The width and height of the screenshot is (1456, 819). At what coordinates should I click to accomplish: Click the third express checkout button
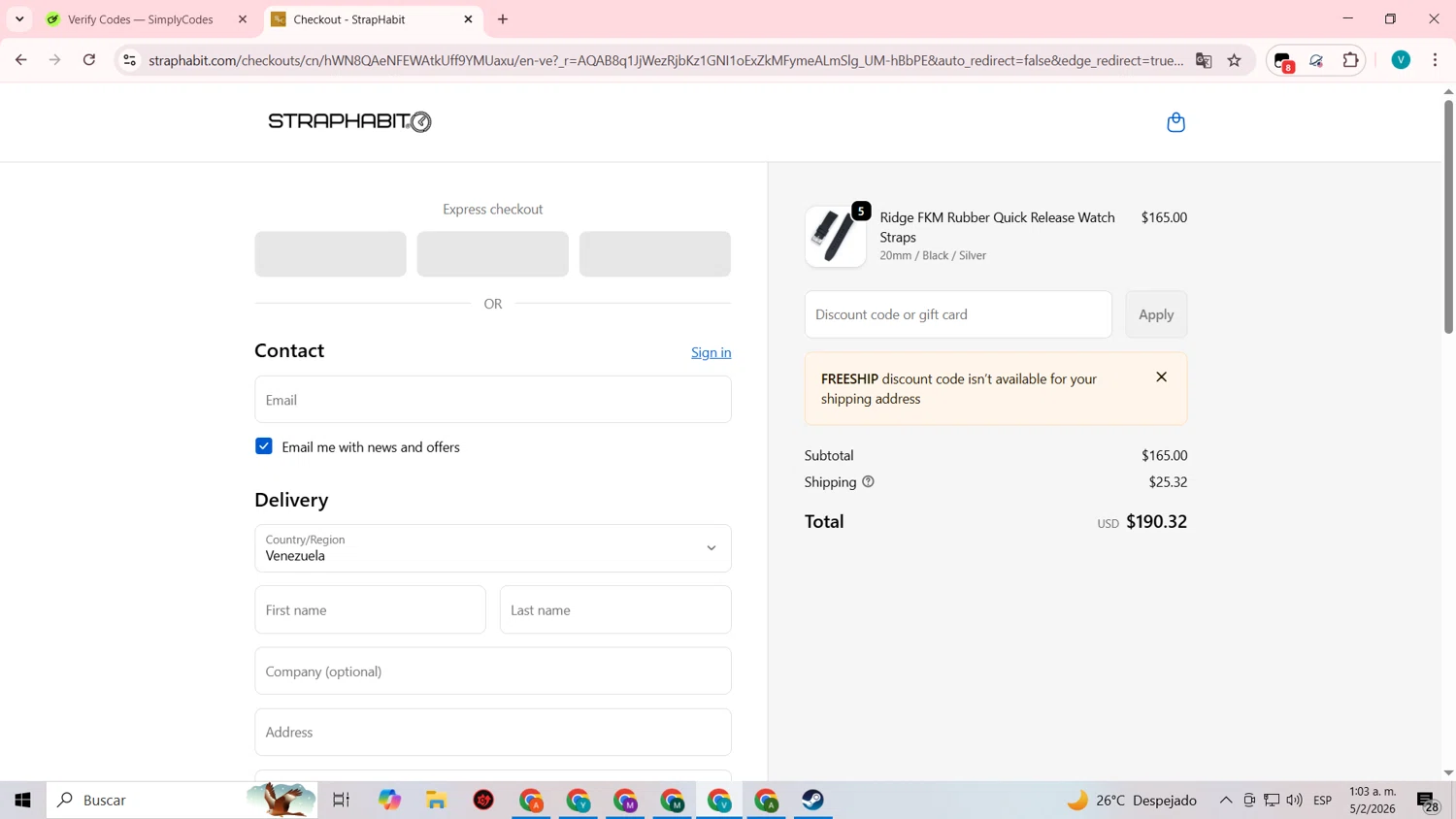point(655,254)
